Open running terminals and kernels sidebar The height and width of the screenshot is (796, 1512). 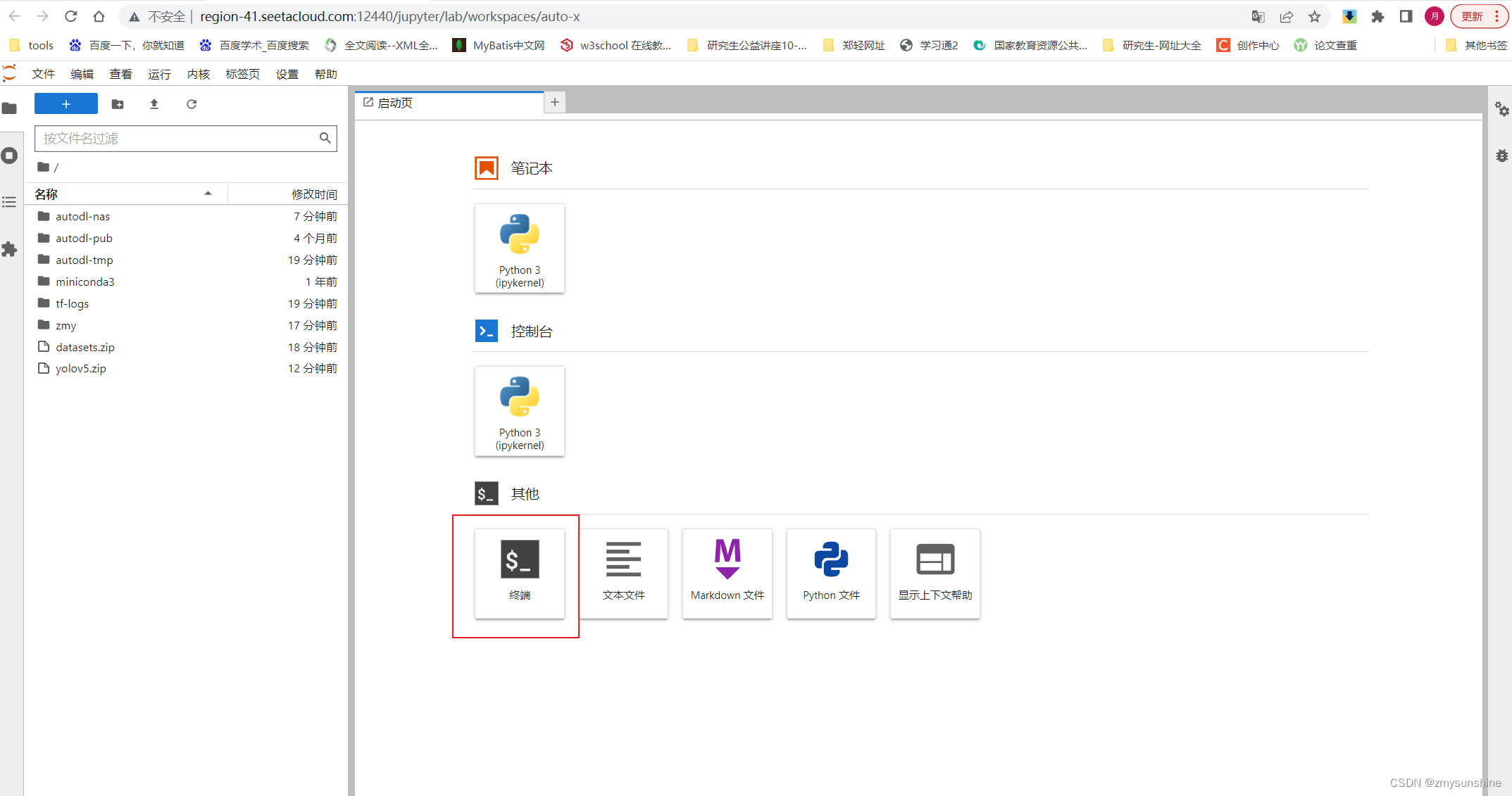coord(10,156)
